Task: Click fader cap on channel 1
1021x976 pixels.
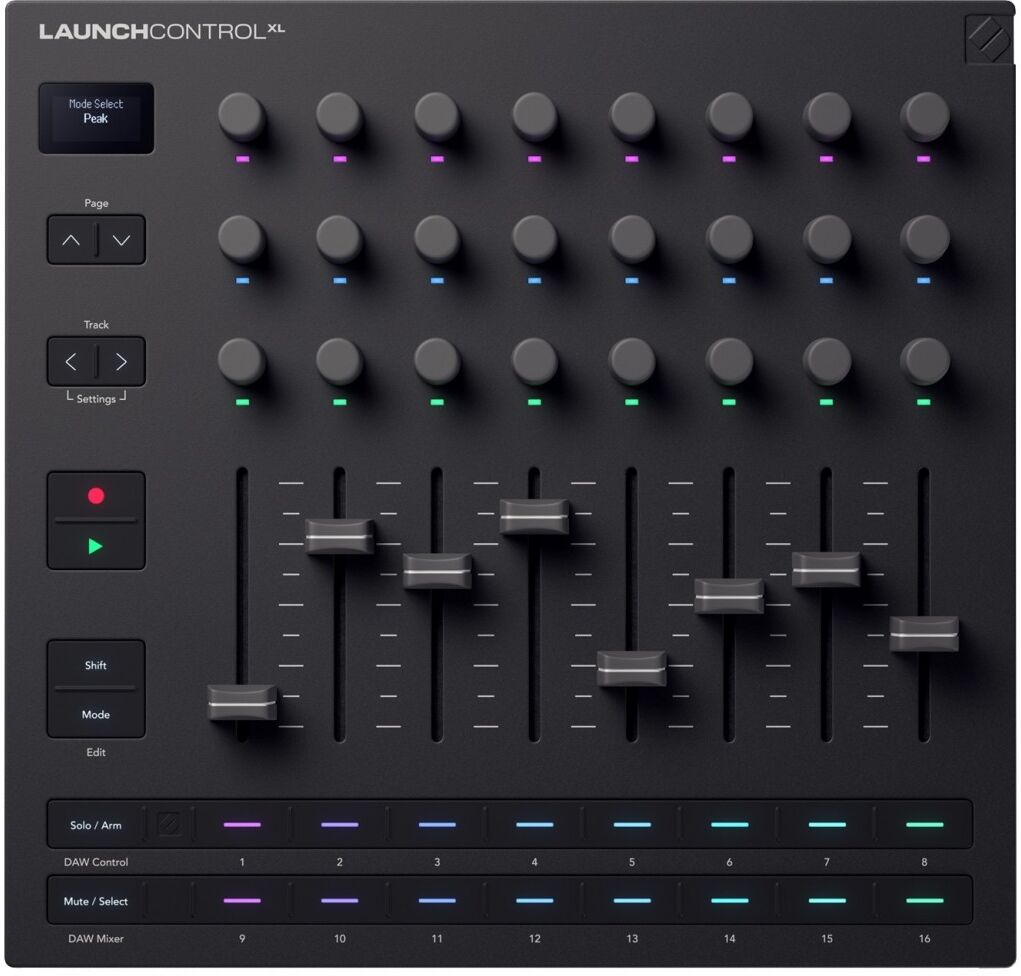Action: point(242,703)
